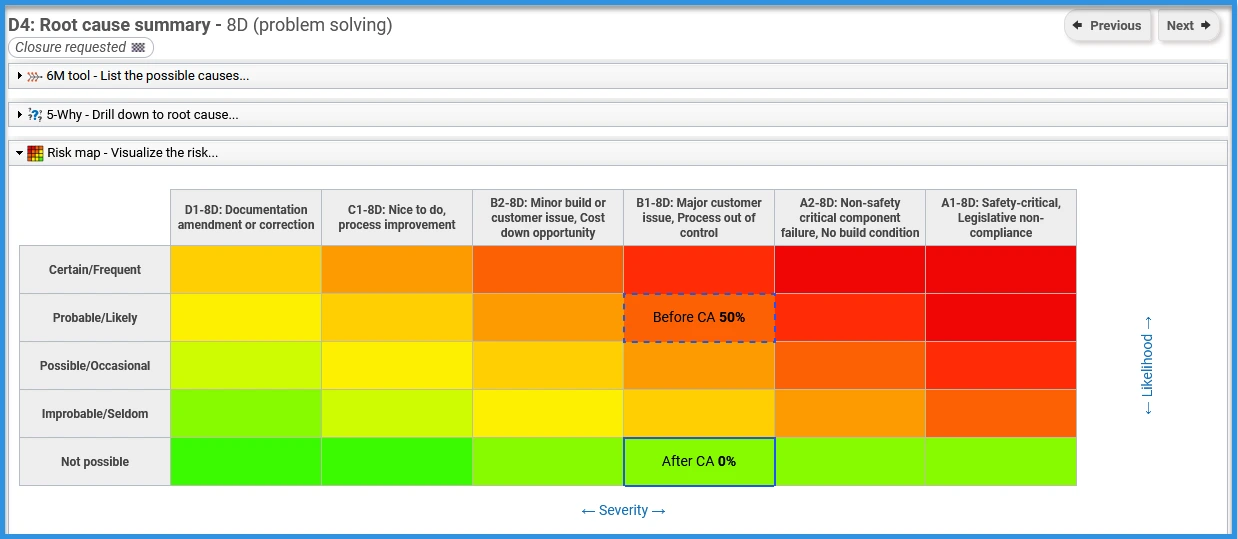Click Certain/Frequent cell under A1-8D Safety-critical
Viewport: 1238px width, 539px height.
click(1000, 270)
